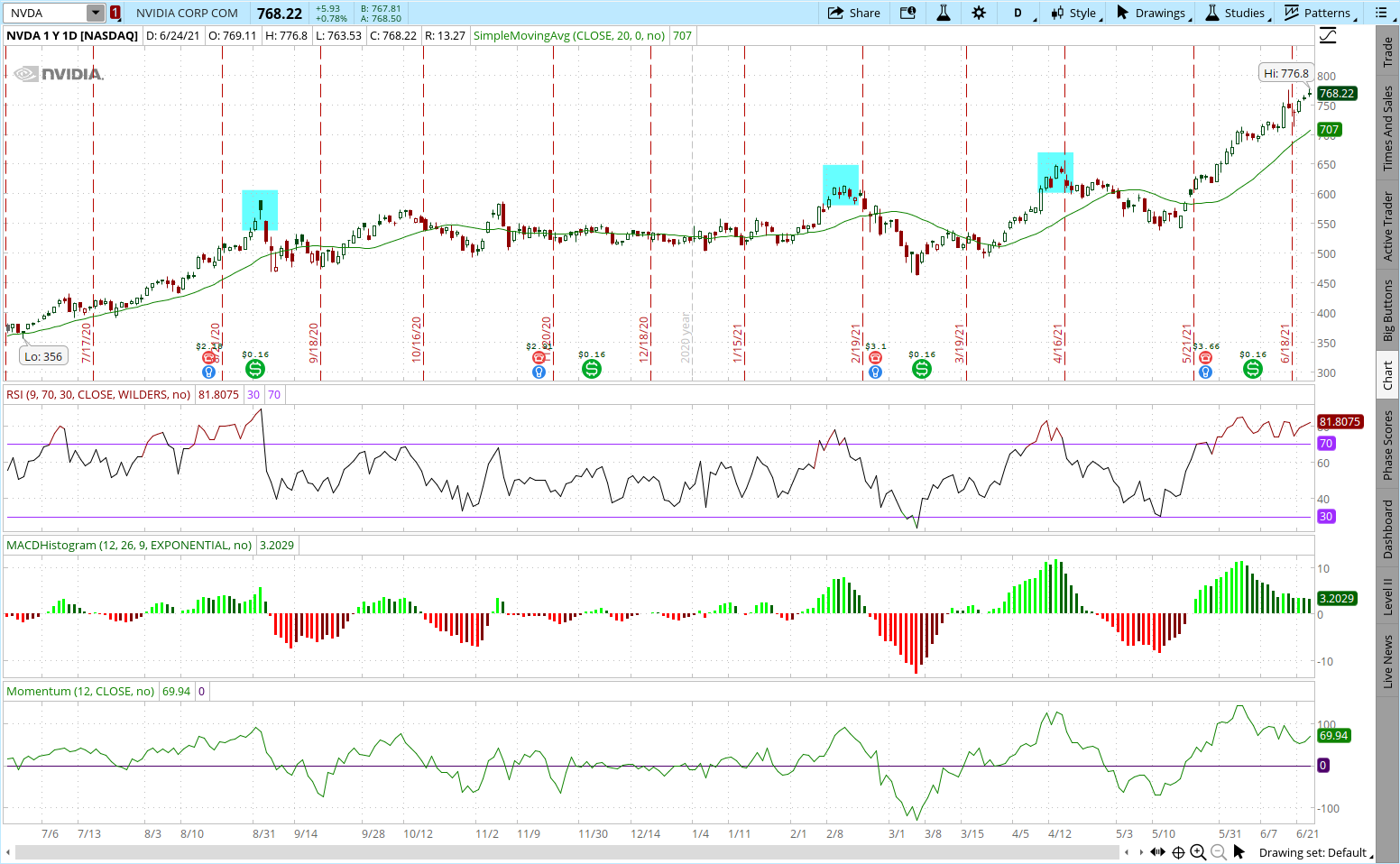Screen dimensions: 1400x864
Task: Open the NVDA symbol dropdown arrow
Action: (x=95, y=13)
